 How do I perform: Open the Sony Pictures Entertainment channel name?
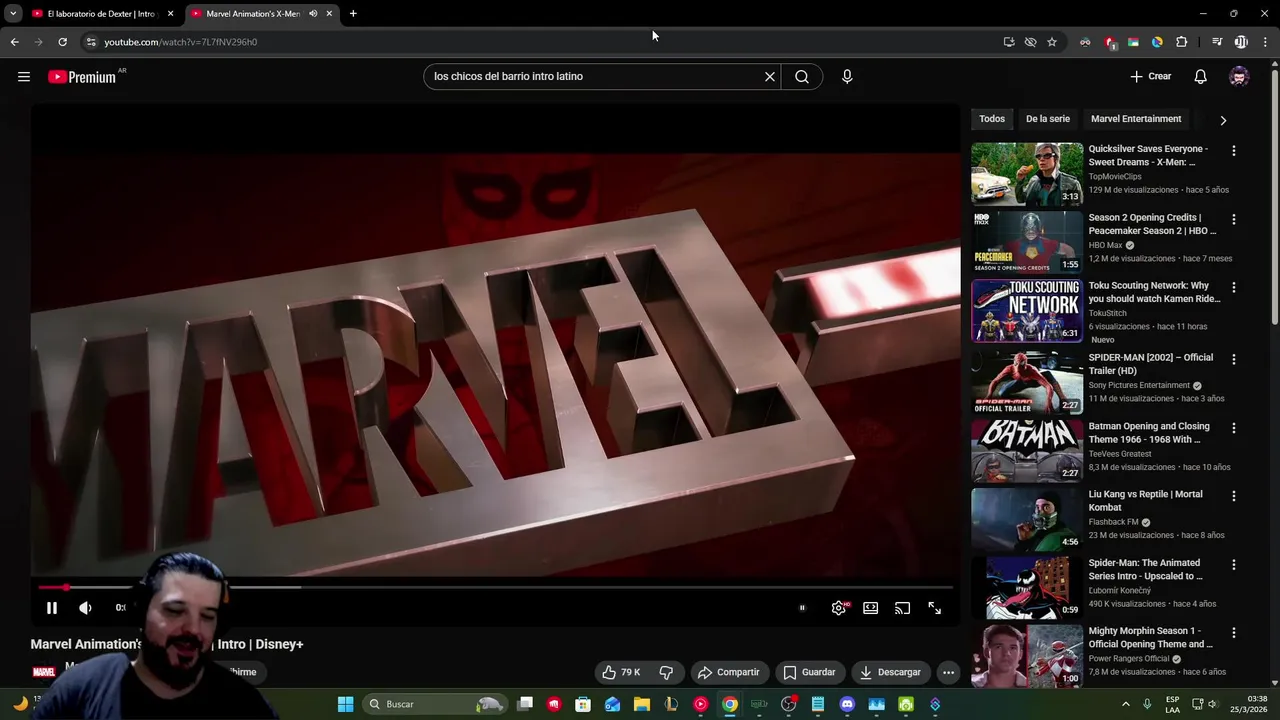coord(1139,385)
